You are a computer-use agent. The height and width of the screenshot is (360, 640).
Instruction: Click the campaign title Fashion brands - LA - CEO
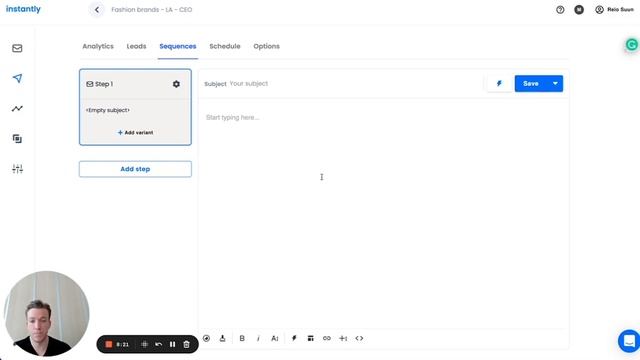click(x=151, y=10)
